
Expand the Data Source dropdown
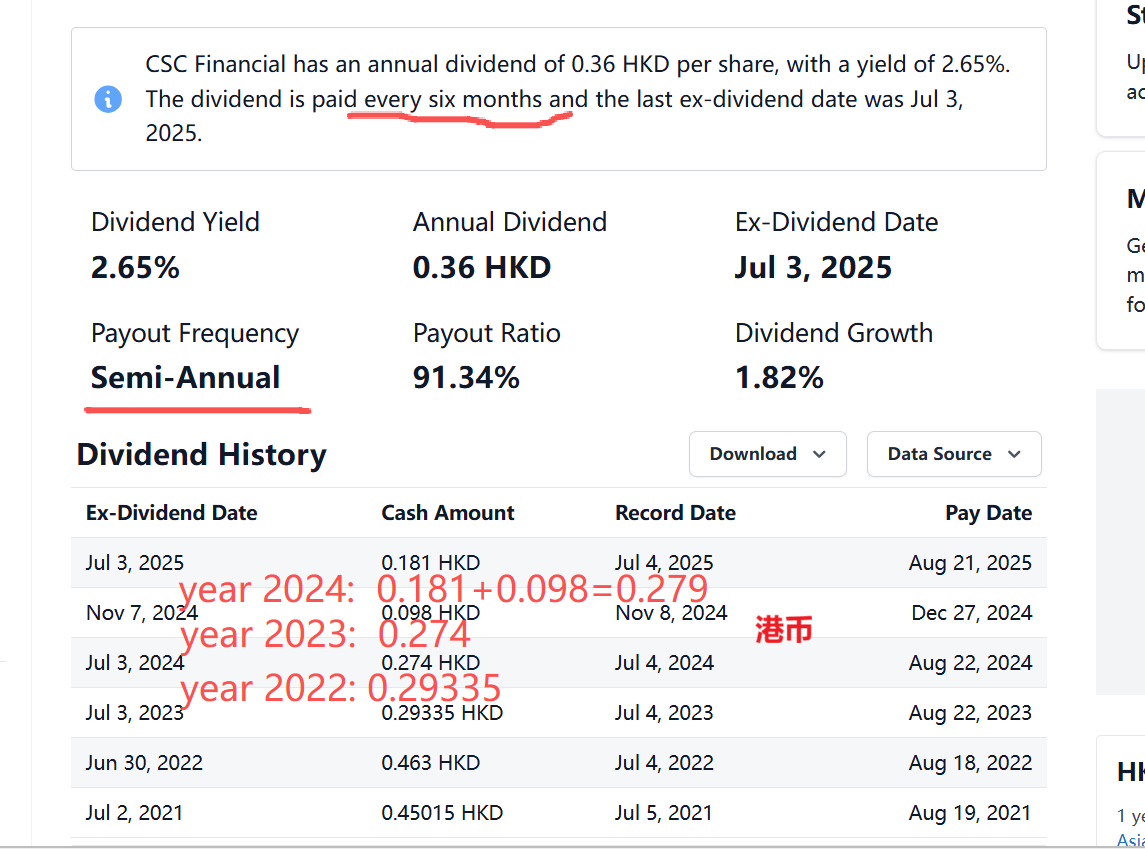coord(953,454)
